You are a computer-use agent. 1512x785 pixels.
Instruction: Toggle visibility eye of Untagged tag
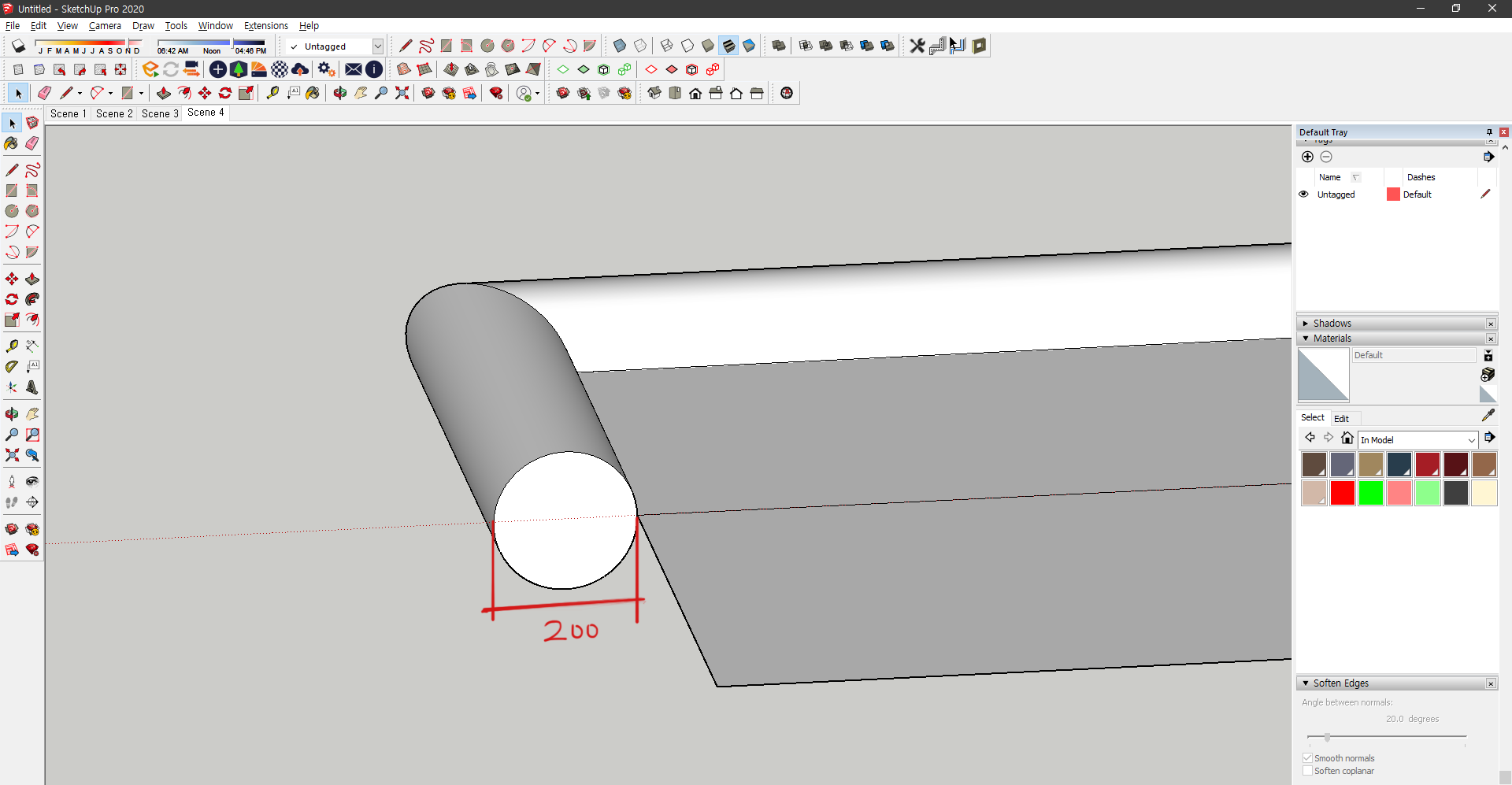[x=1303, y=194]
